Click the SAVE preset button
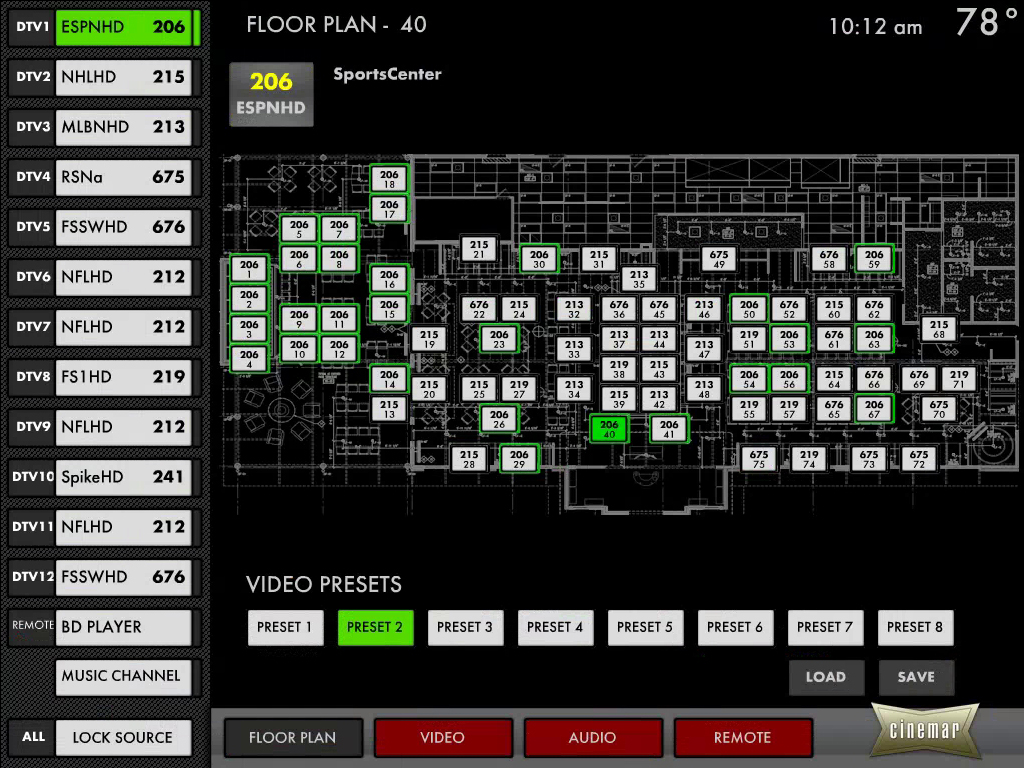Image resolution: width=1024 pixels, height=768 pixels. (x=916, y=677)
